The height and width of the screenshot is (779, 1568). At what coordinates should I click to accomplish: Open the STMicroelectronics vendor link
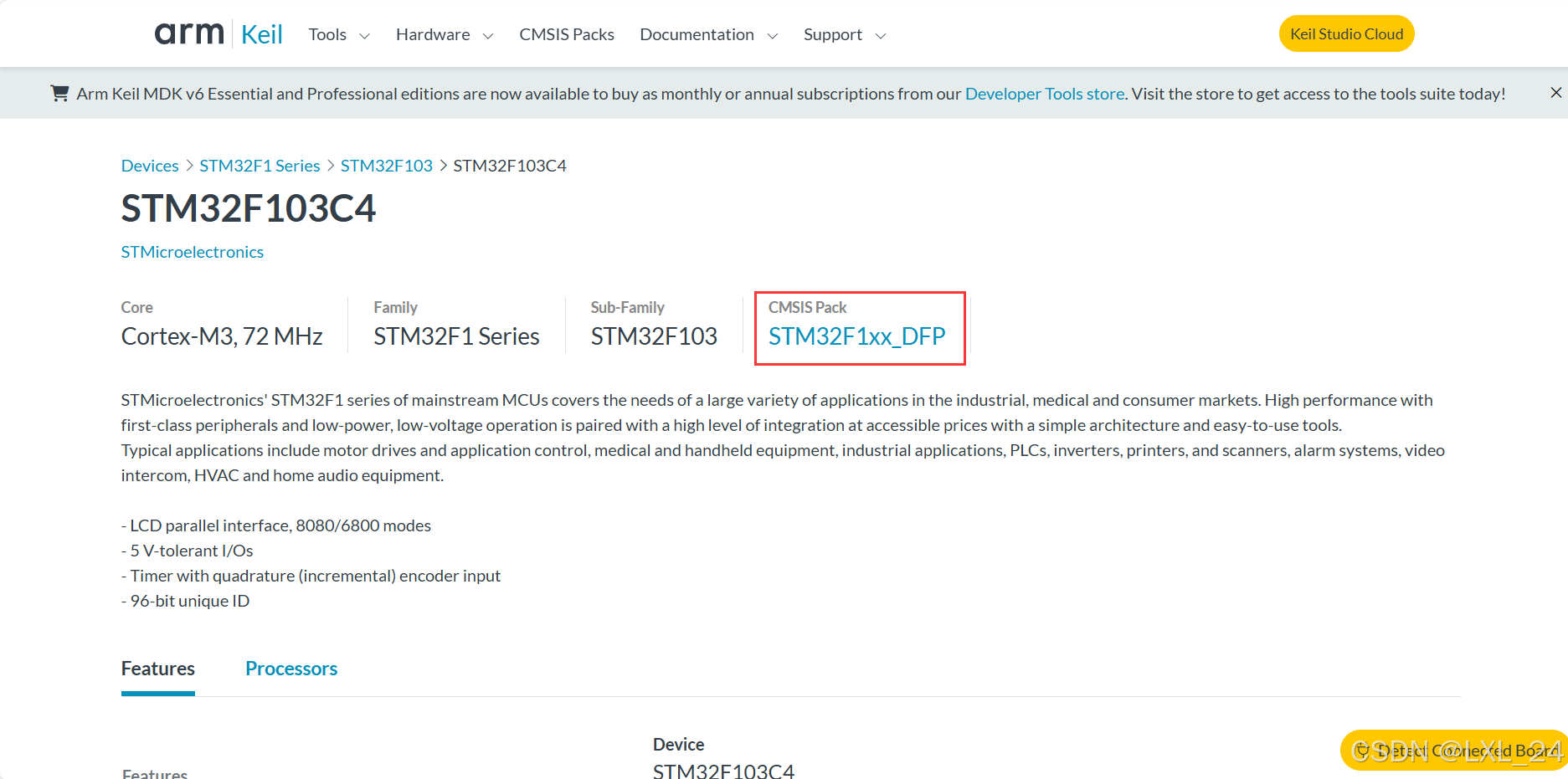pyautogui.click(x=193, y=252)
